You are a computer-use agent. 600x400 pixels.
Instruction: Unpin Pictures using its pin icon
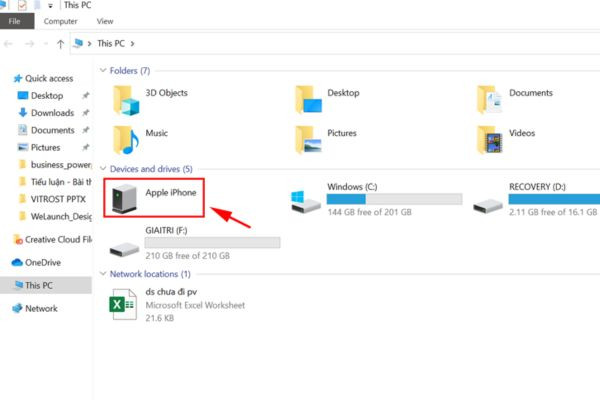click(86, 147)
